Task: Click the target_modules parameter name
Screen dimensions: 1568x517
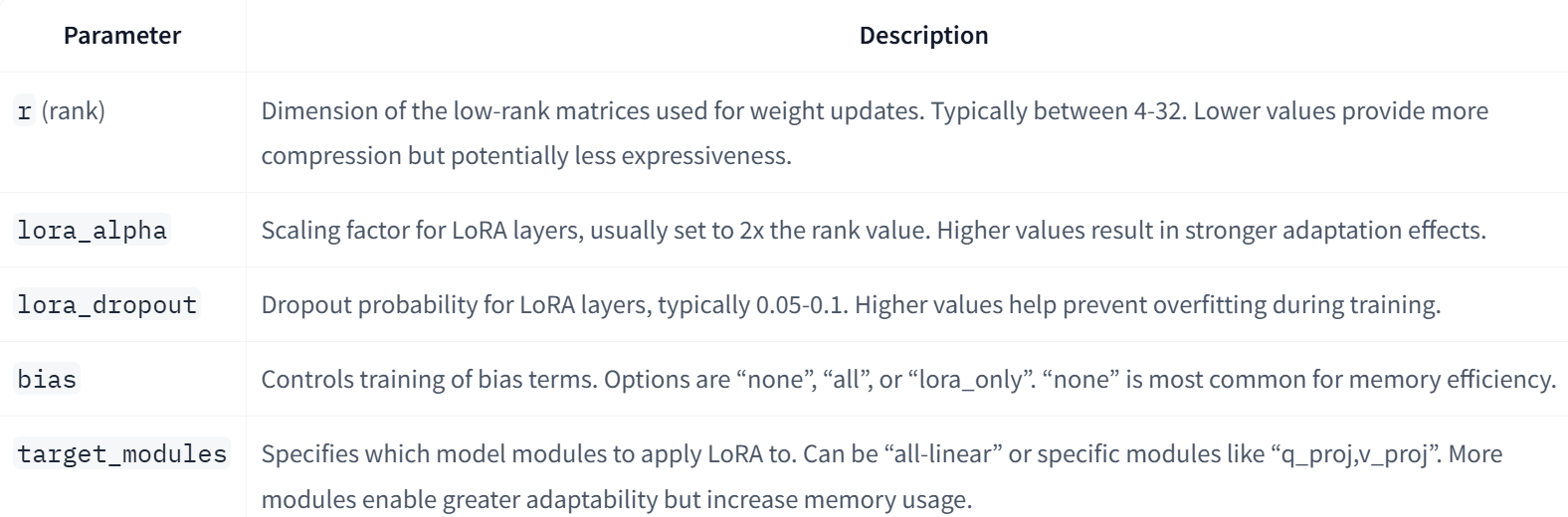Action: (x=122, y=454)
